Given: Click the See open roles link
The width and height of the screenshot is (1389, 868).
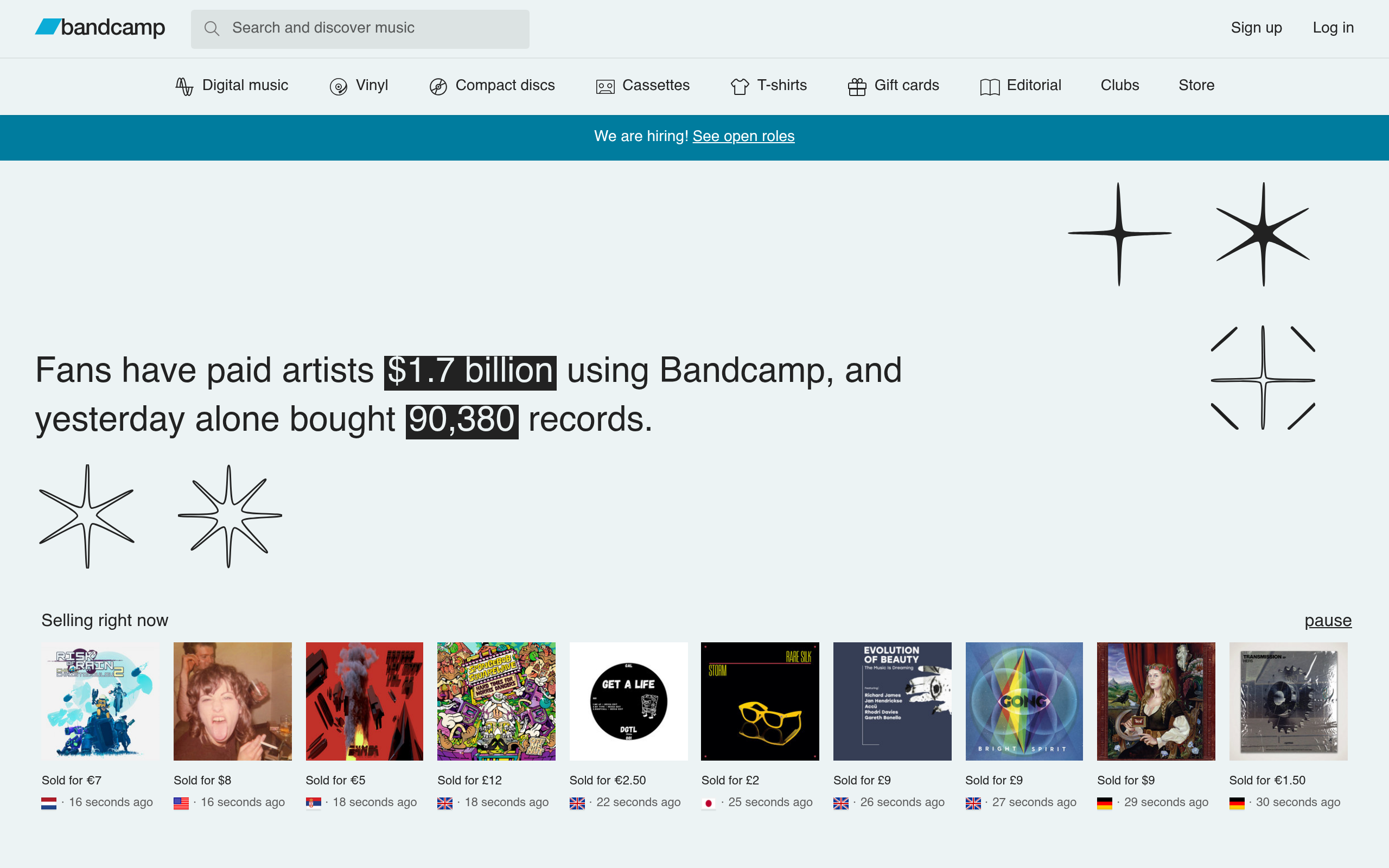Looking at the screenshot, I should click(x=743, y=136).
